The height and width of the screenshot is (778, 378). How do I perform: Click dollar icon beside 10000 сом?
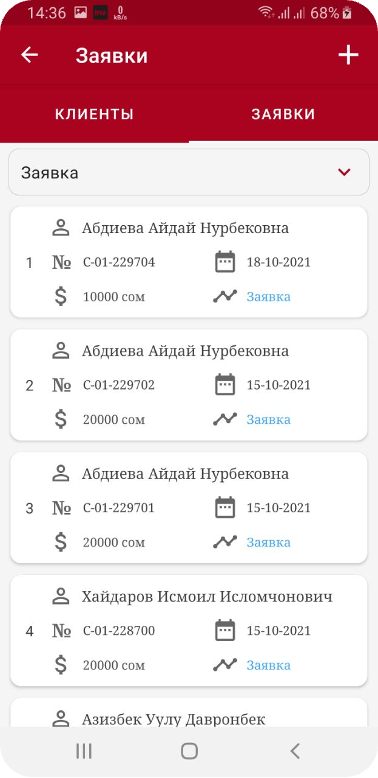(x=61, y=297)
